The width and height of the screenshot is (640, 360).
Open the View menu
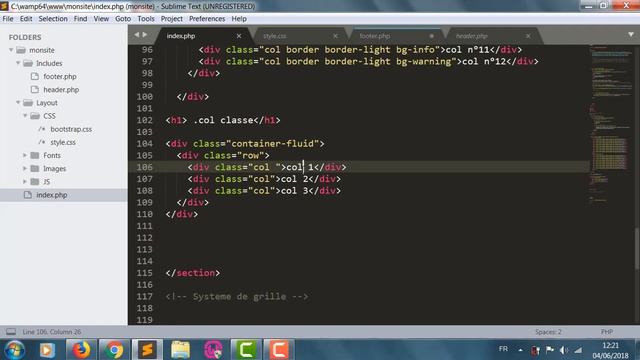[x=101, y=19]
